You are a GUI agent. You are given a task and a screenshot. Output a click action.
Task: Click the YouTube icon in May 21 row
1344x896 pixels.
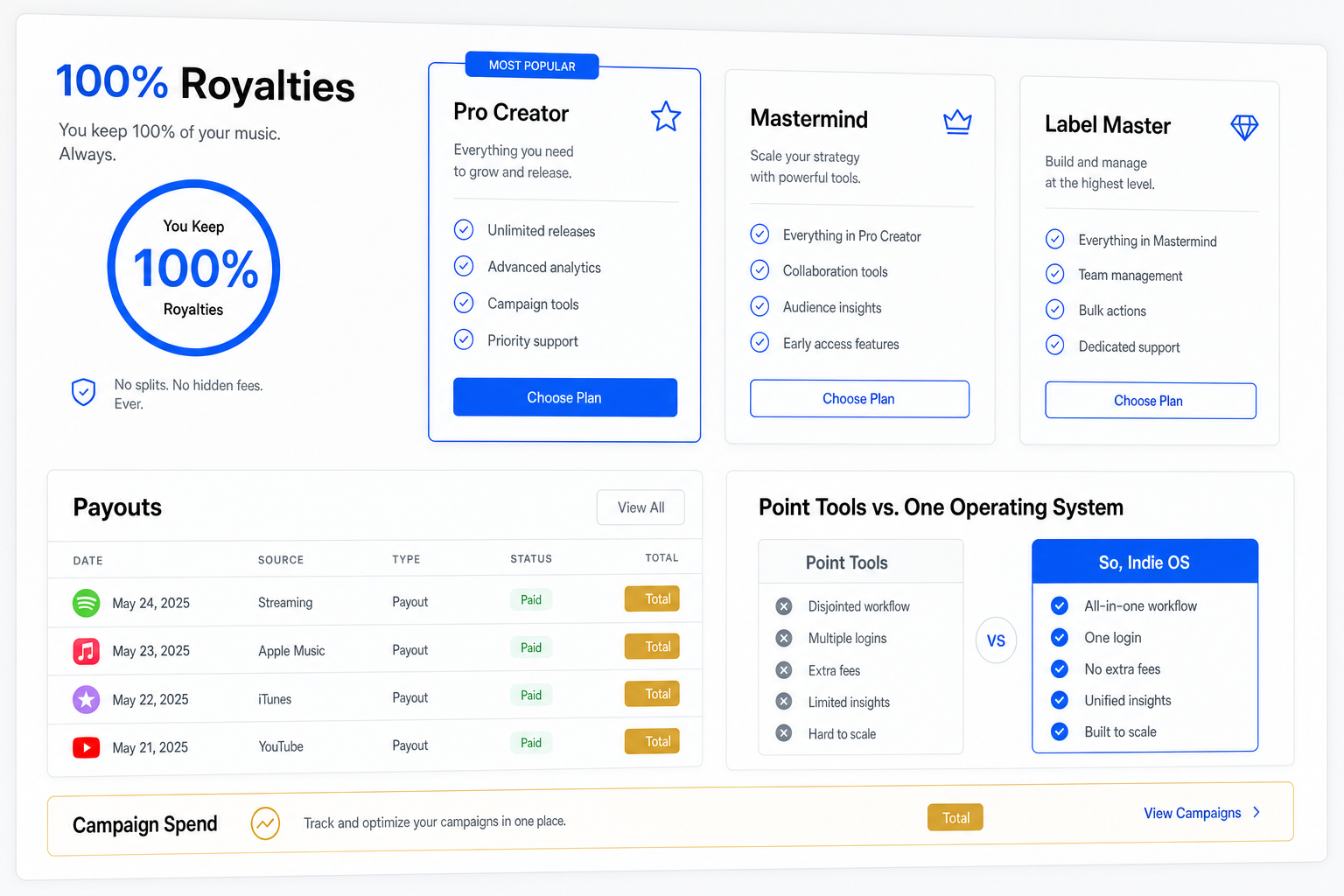pos(86,747)
